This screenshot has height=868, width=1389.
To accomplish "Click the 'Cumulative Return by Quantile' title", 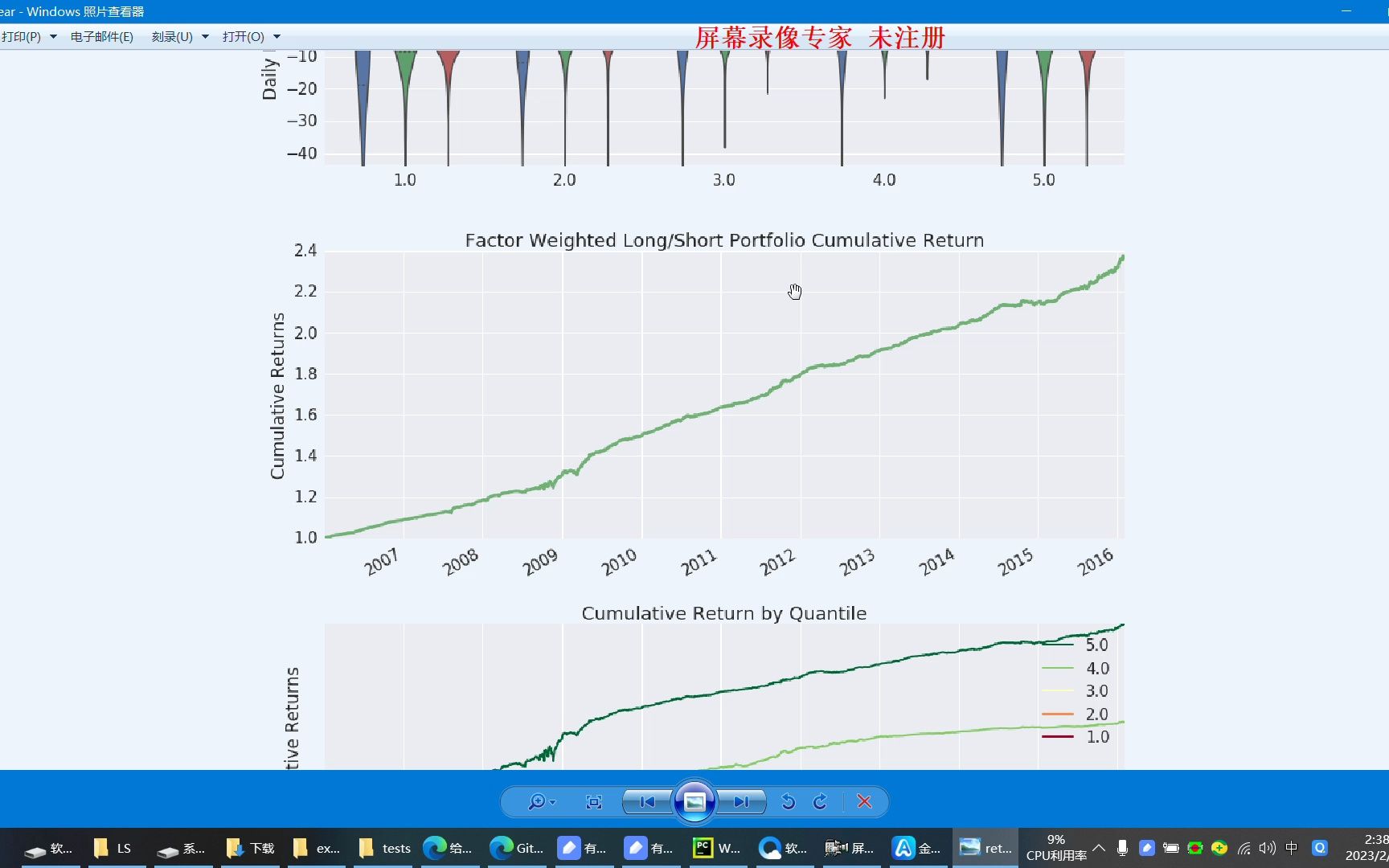I will [724, 613].
